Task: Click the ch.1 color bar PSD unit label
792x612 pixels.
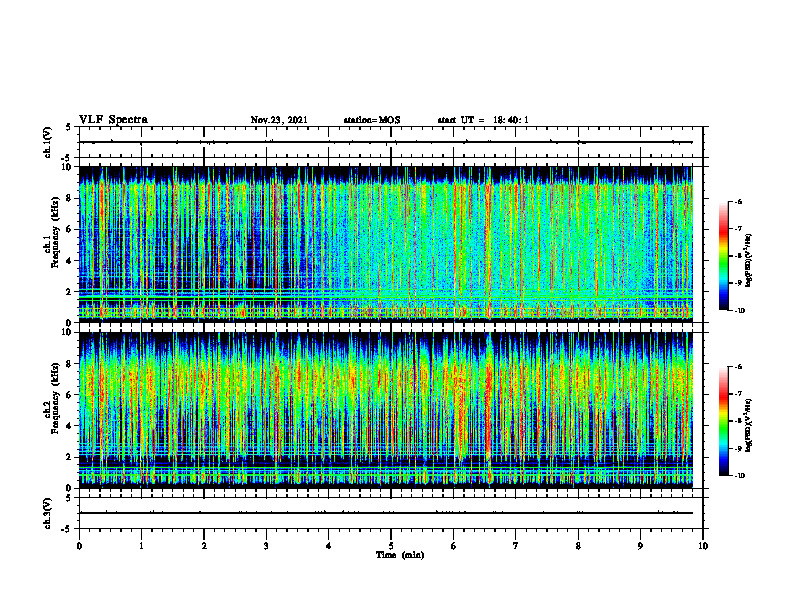Action: 749,261
